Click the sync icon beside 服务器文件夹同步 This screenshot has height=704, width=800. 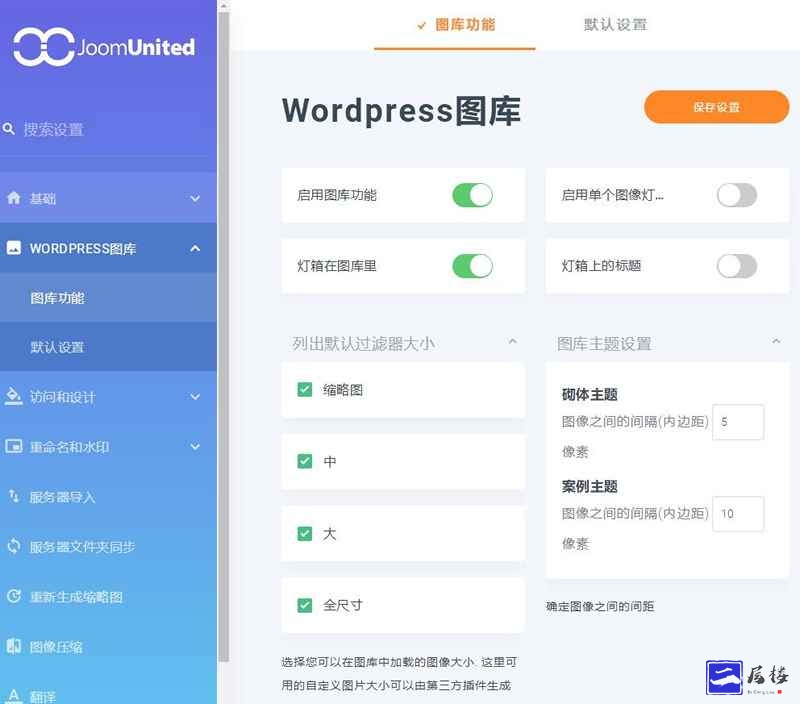coord(14,546)
